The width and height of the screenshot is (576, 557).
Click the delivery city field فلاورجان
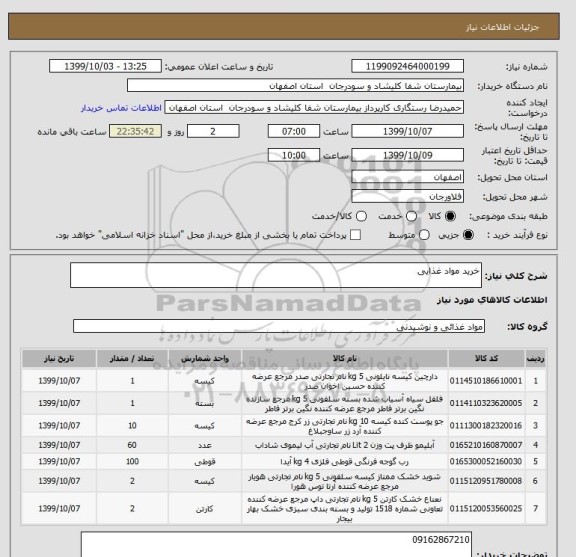coord(407,197)
